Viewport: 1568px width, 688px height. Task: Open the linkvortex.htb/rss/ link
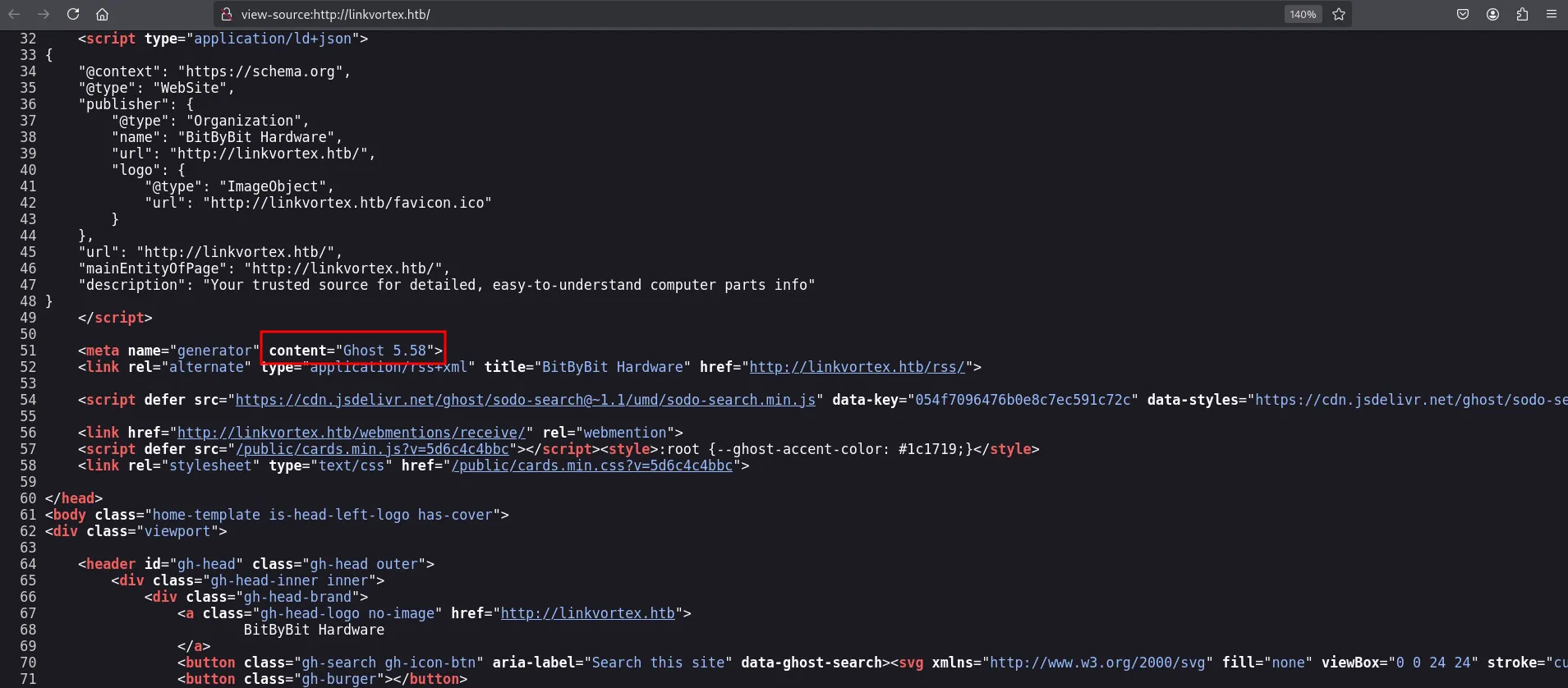tap(857, 367)
